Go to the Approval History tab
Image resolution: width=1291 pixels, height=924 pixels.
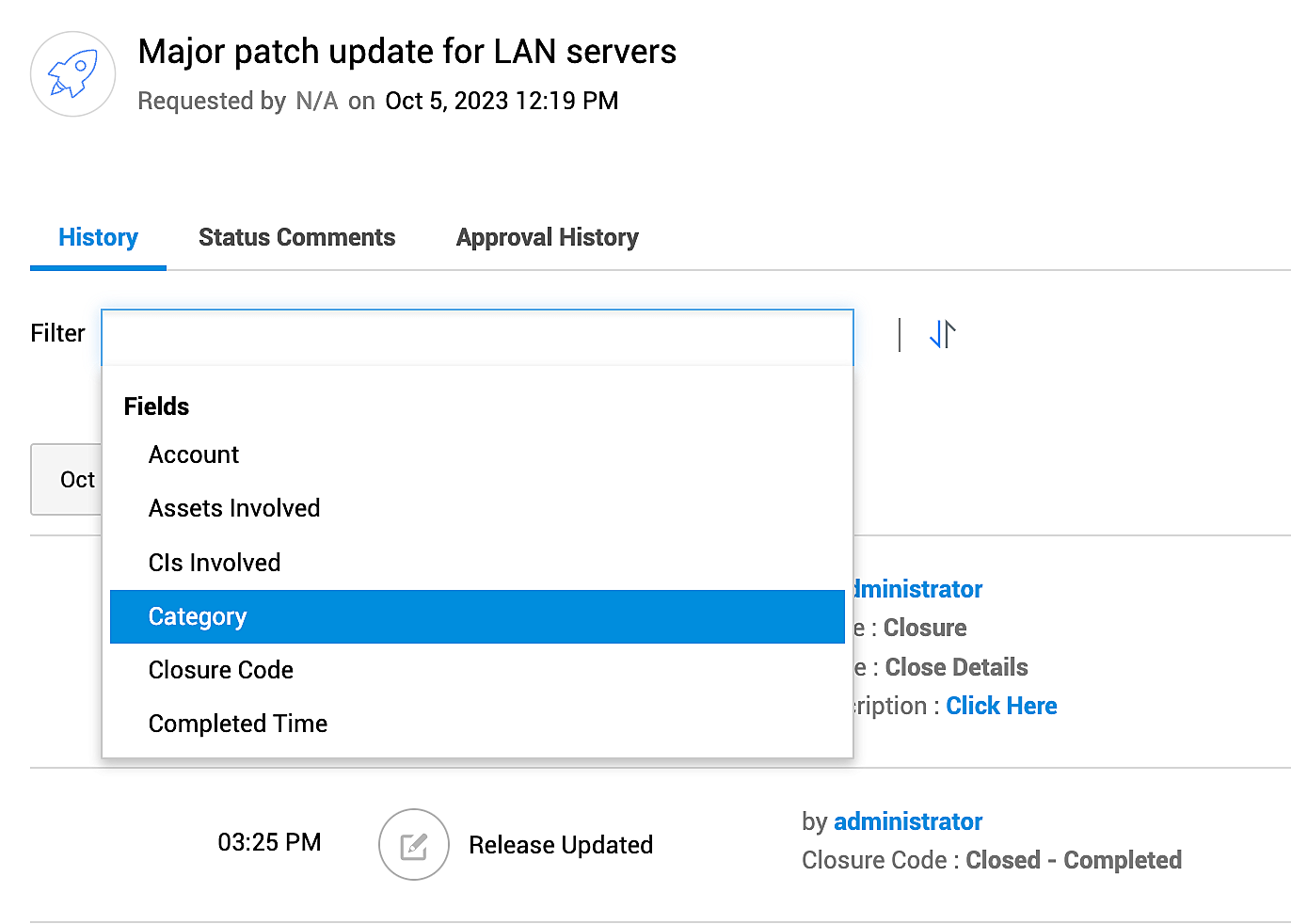547,237
